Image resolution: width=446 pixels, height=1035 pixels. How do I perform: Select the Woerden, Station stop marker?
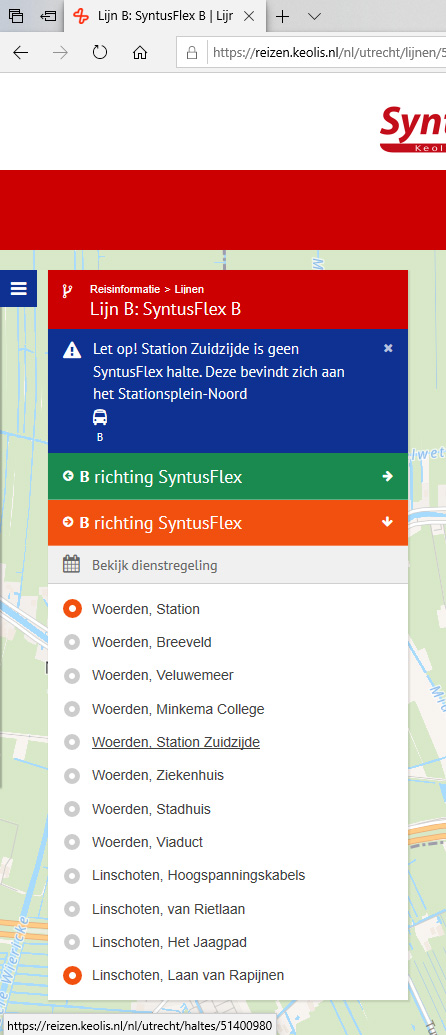(x=72, y=609)
